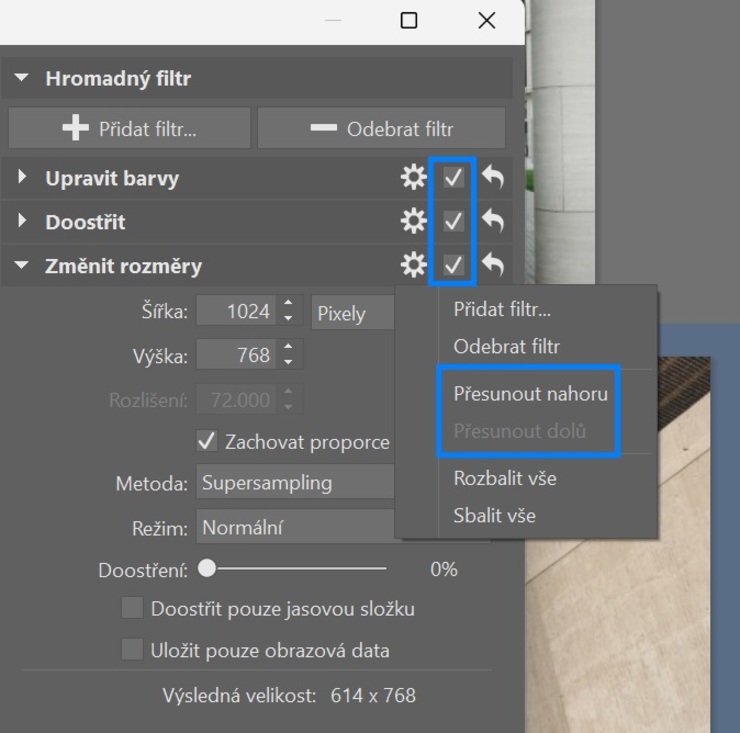Viewport: 740px width, 733px height.
Task: Decrease Šířka with down stepper arrow
Action: 288,319
